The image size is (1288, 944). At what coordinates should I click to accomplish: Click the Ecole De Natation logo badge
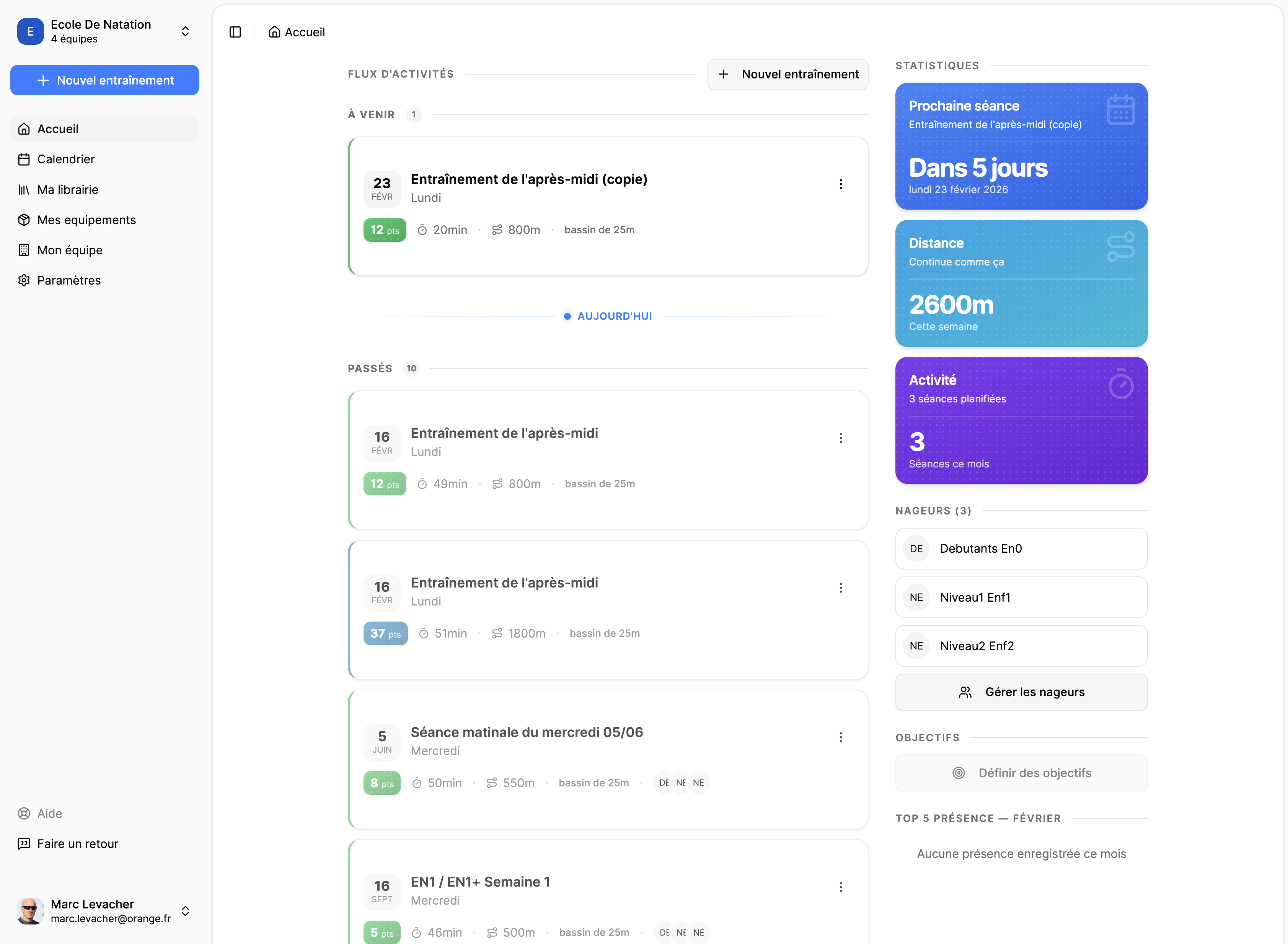coord(30,31)
